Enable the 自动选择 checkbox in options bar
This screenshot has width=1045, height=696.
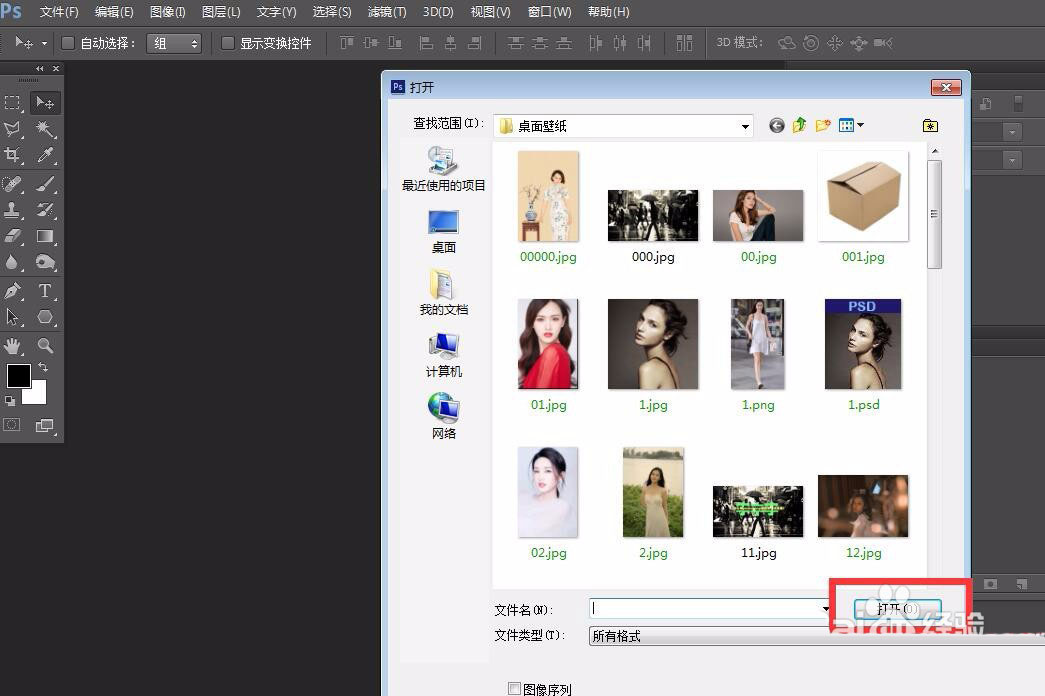click(x=67, y=42)
